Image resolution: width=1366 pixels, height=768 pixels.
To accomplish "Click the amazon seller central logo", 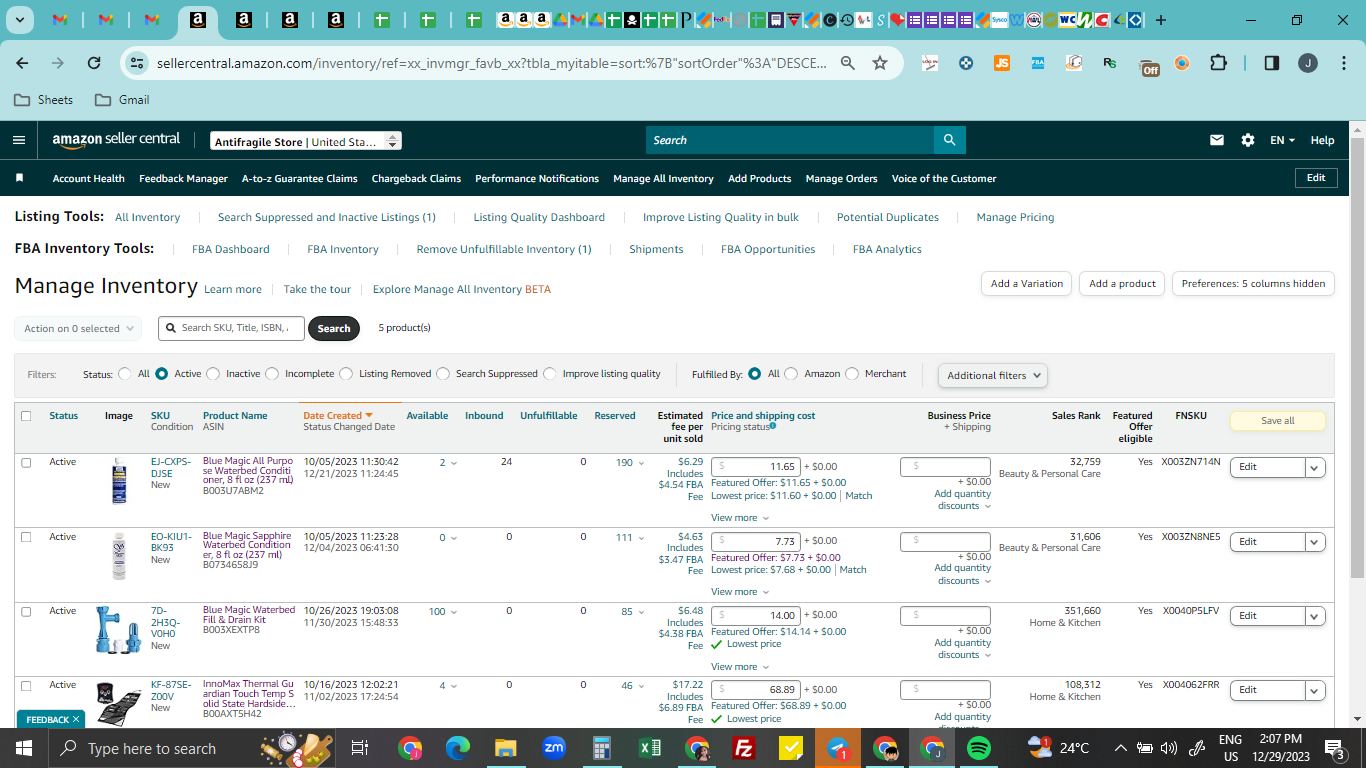I will point(116,140).
